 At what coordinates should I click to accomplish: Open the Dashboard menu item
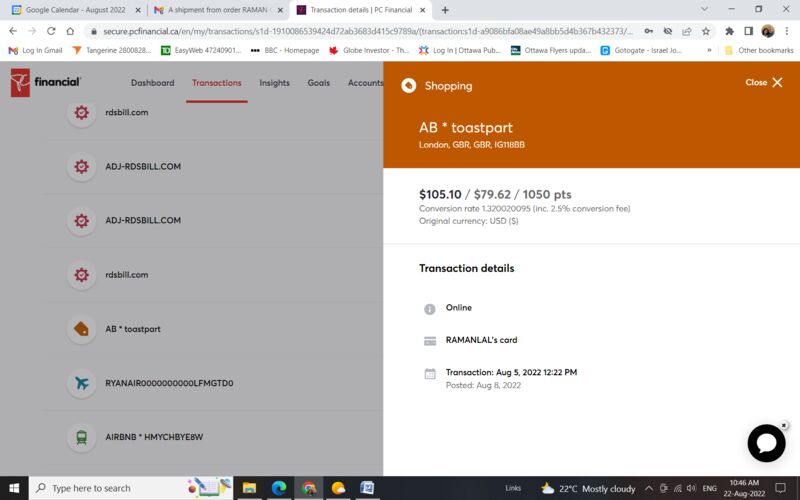(153, 83)
